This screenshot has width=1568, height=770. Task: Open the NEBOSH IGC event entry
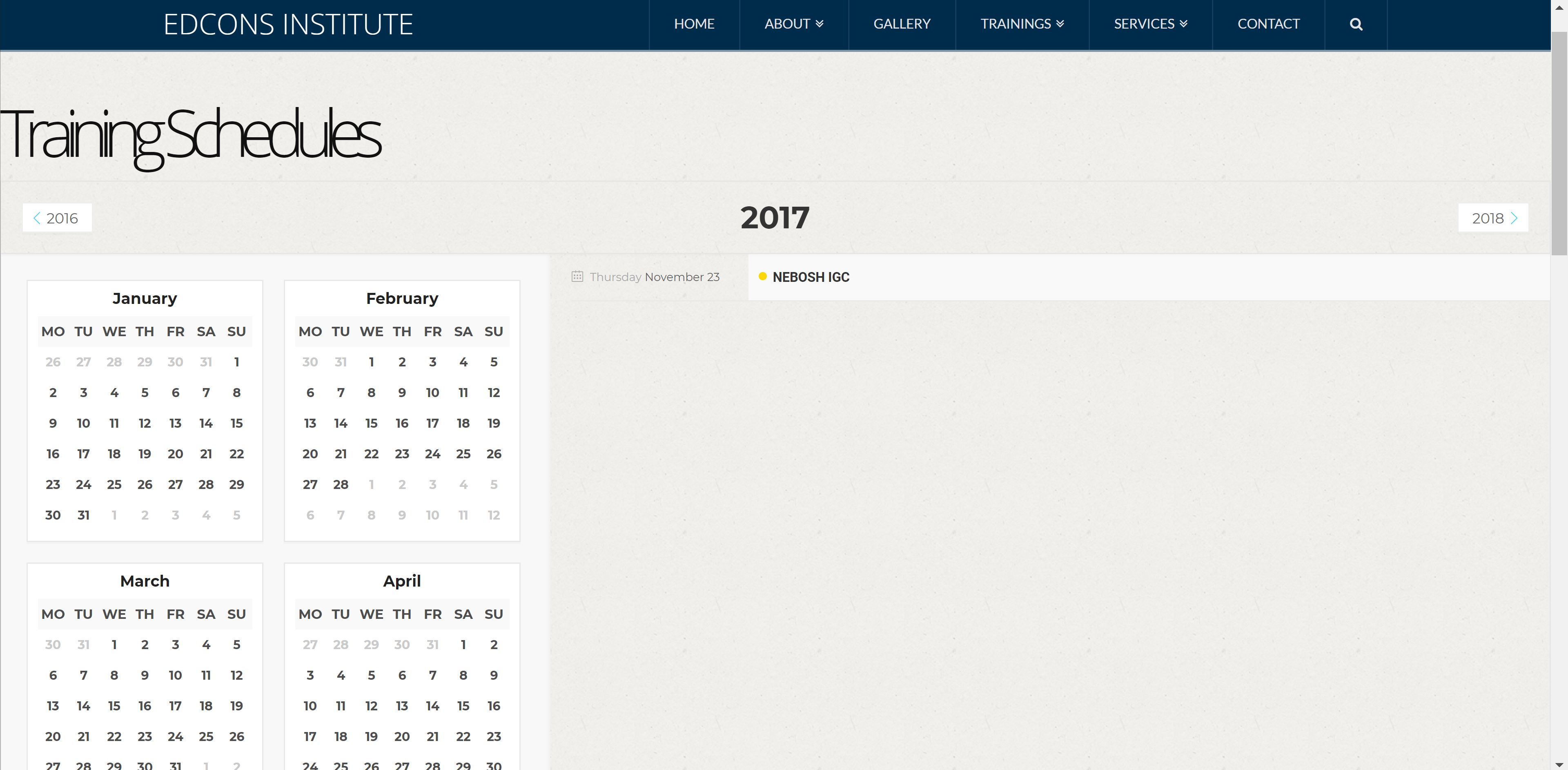[811, 277]
